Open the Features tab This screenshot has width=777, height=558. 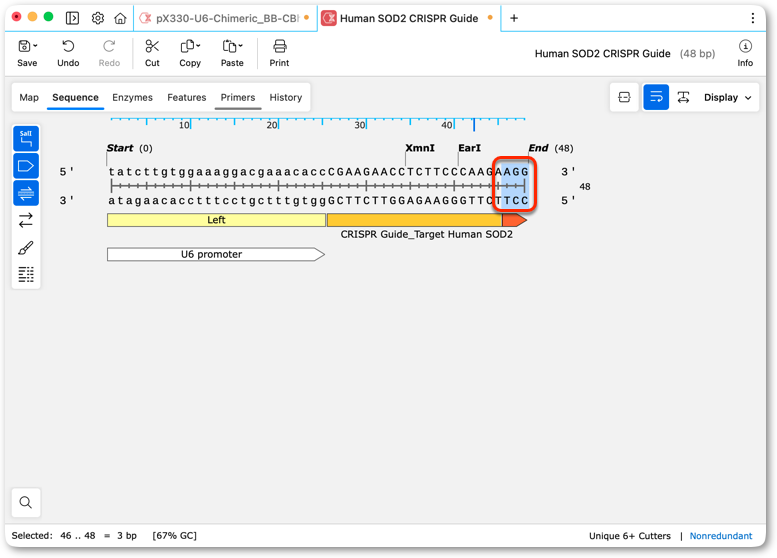(x=186, y=97)
